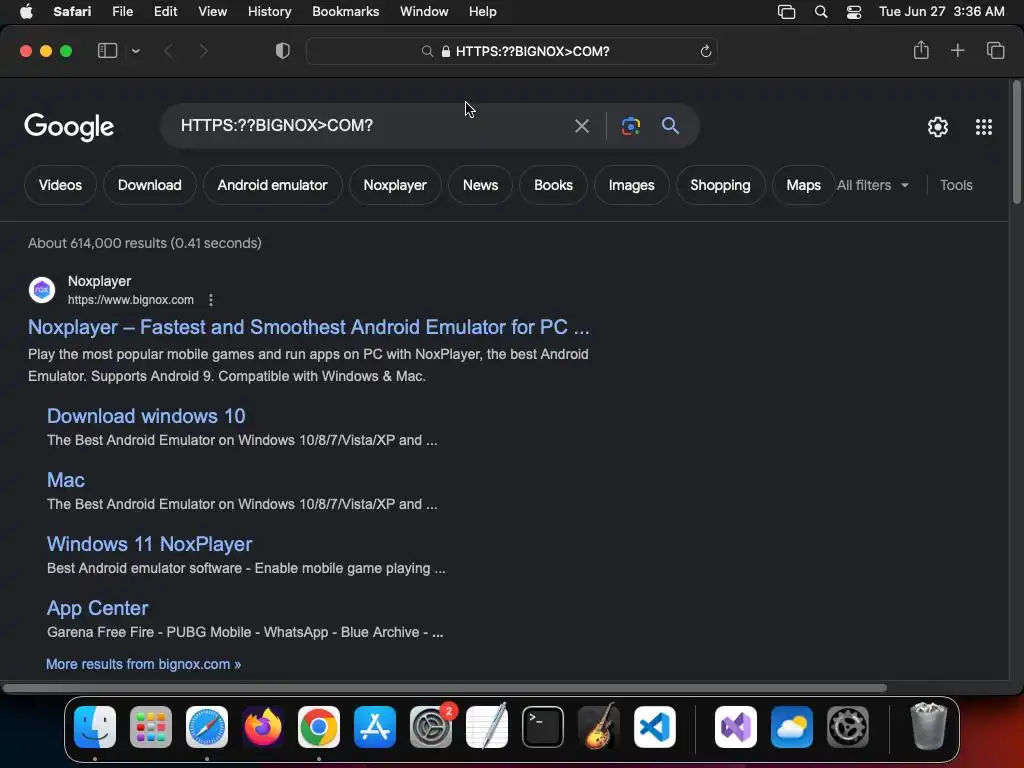Submit search with magnifying glass icon
The height and width of the screenshot is (768, 1024).
pos(670,125)
